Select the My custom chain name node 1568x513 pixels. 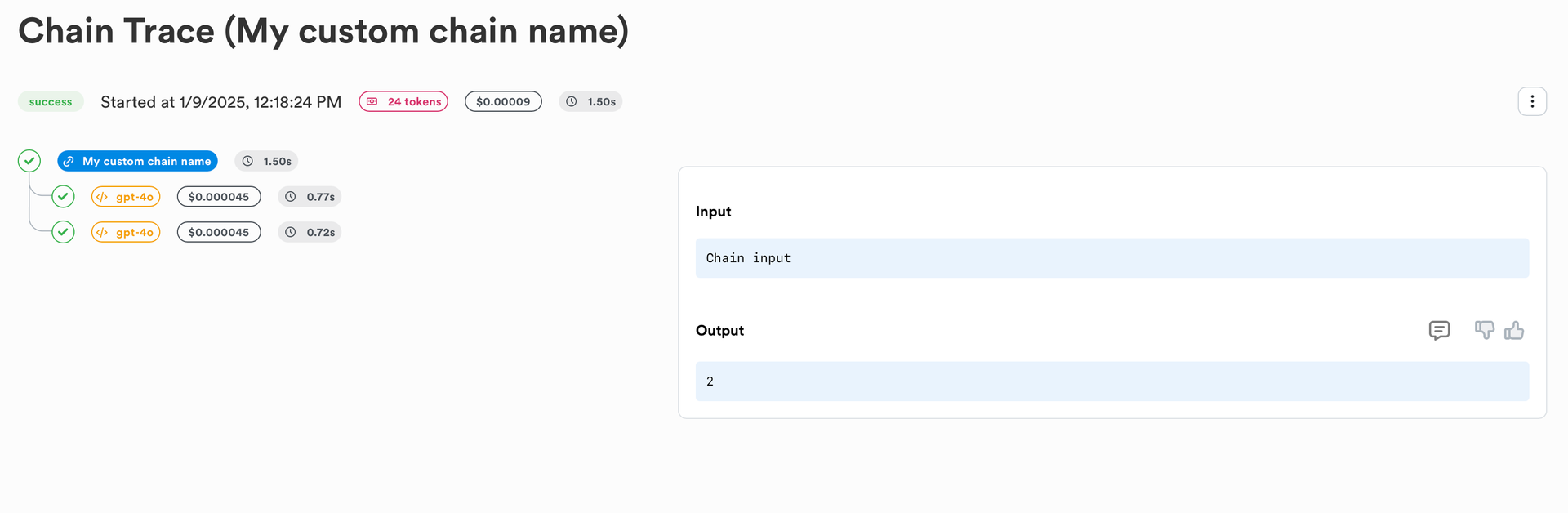[137, 161]
